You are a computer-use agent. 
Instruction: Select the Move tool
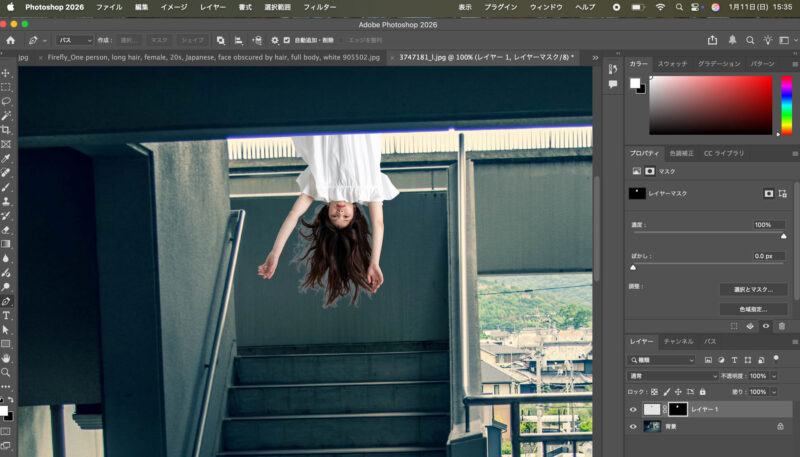pos(6,73)
